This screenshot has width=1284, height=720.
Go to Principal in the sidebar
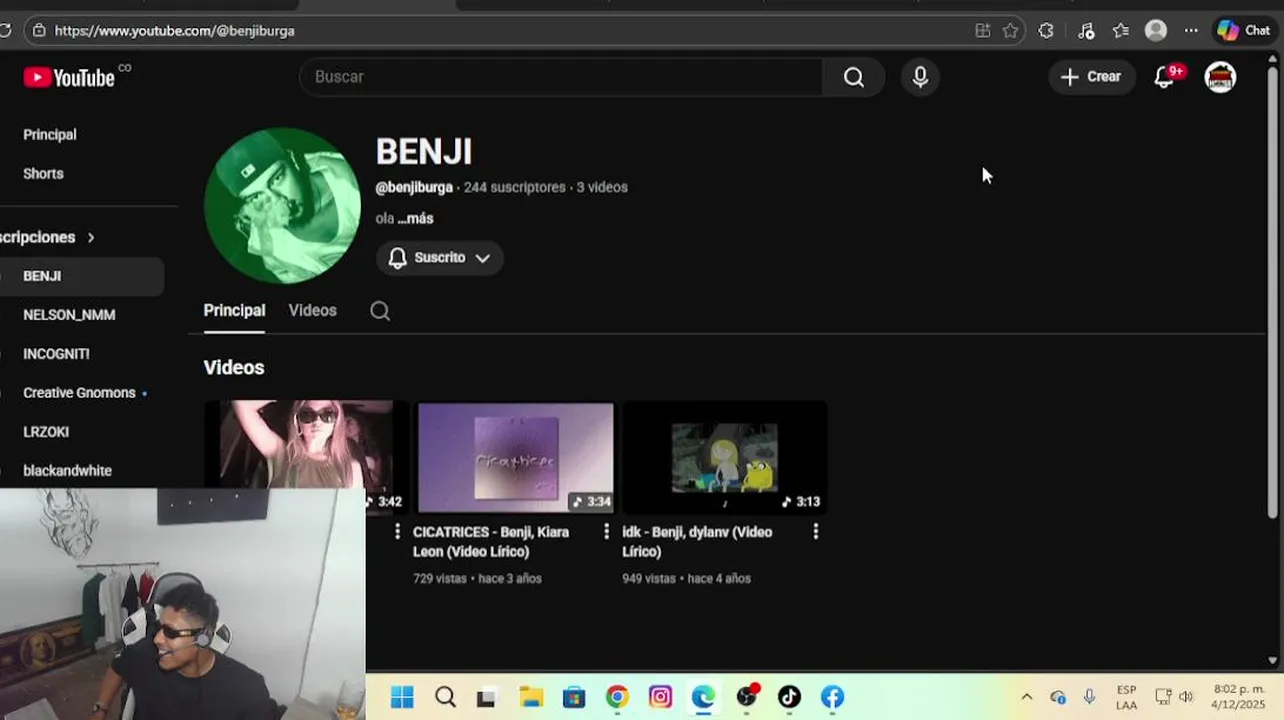50,135
